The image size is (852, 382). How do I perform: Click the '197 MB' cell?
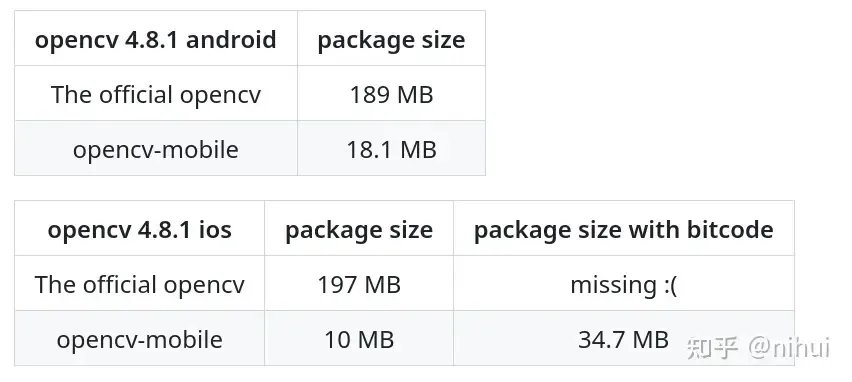tap(359, 284)
